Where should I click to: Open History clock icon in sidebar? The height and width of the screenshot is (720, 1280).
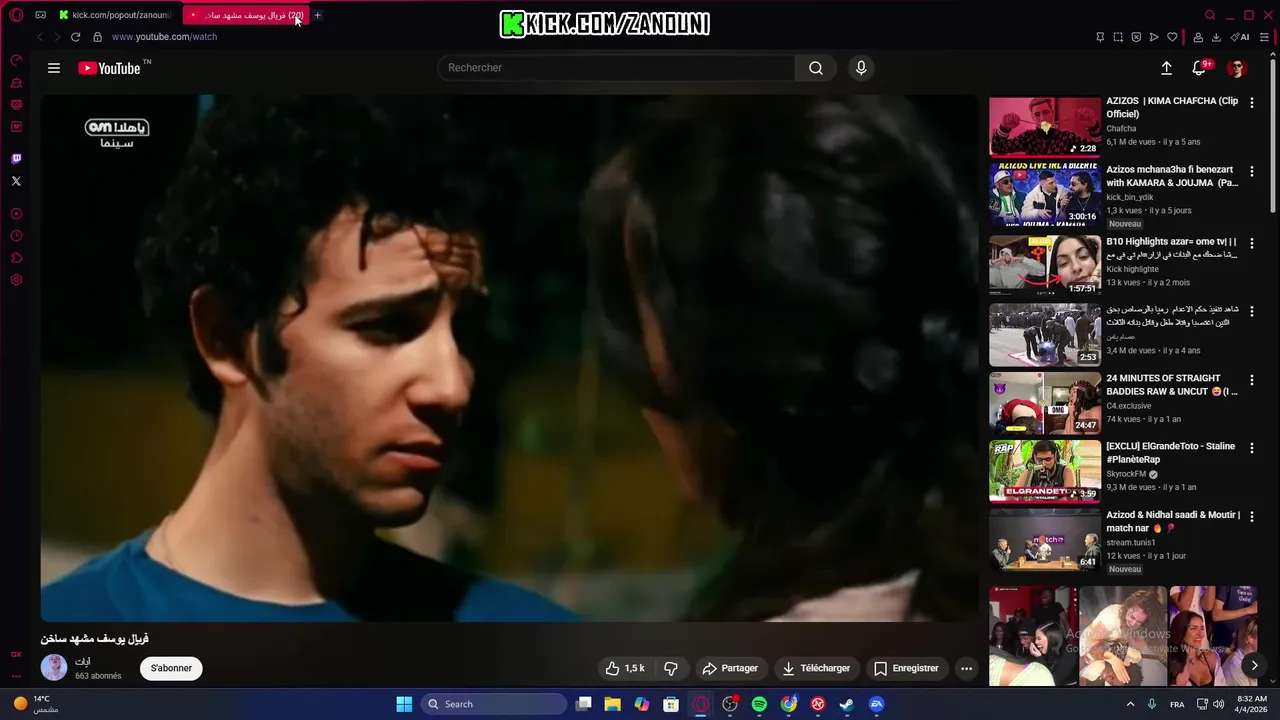click(x=16, y=236)
